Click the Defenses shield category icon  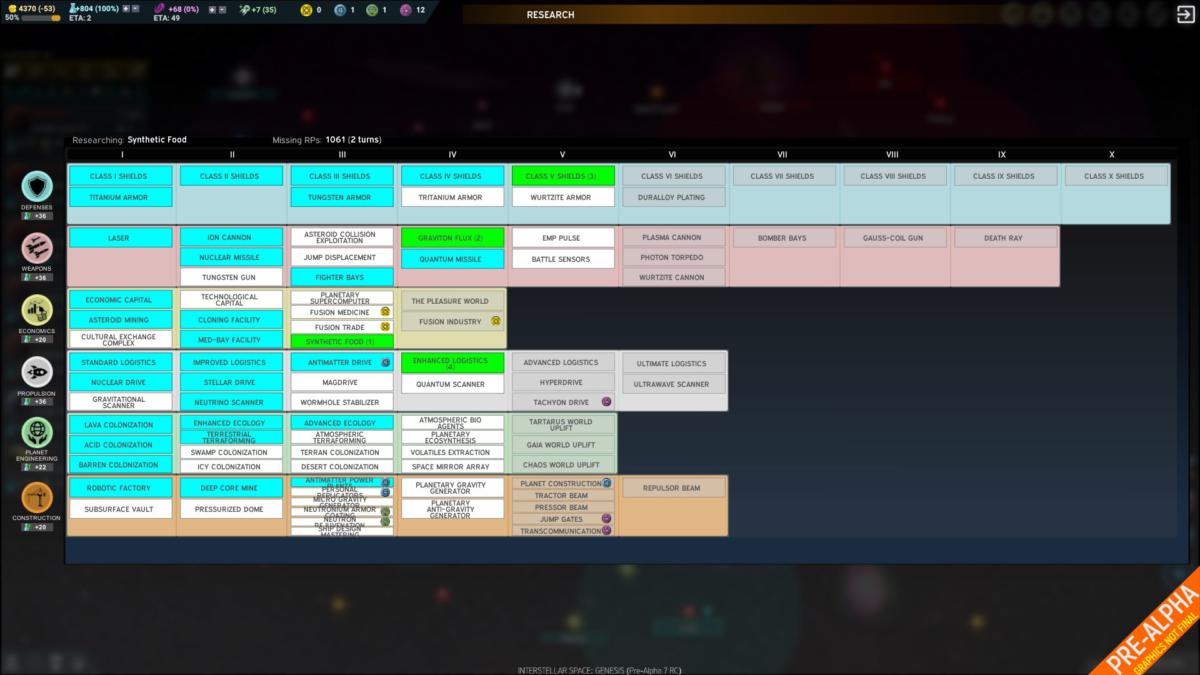(37, 186)
